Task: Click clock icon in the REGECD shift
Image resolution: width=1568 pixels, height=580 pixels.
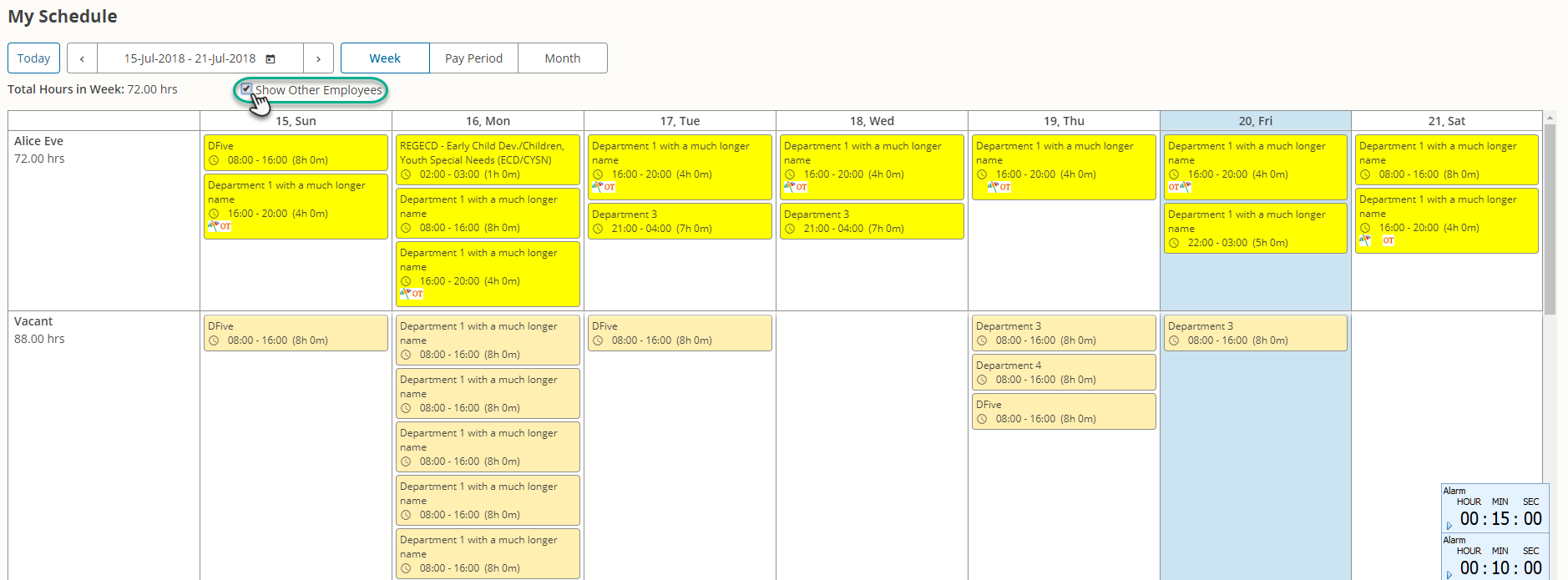Action: pos(406,174)
